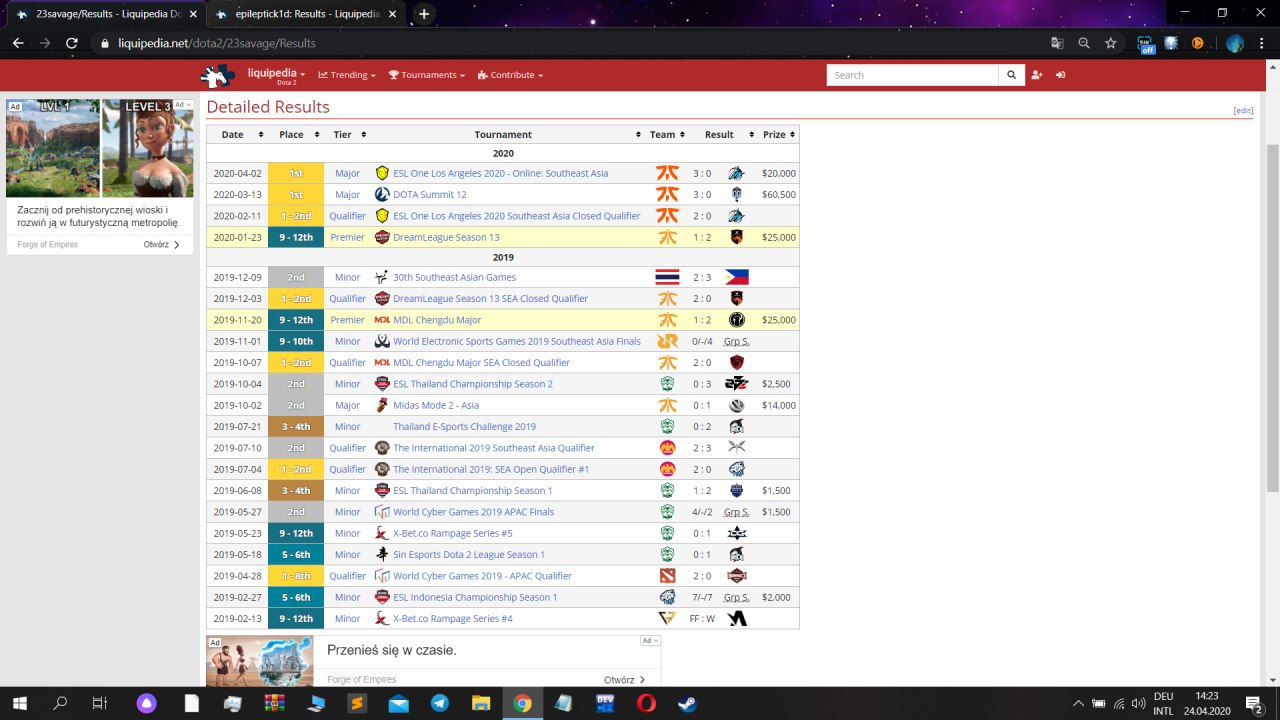Click the create account icon
Image resolution: width=1280 pixels, height=720 pixels.
pyautogui.click(x=1037, y=75)
